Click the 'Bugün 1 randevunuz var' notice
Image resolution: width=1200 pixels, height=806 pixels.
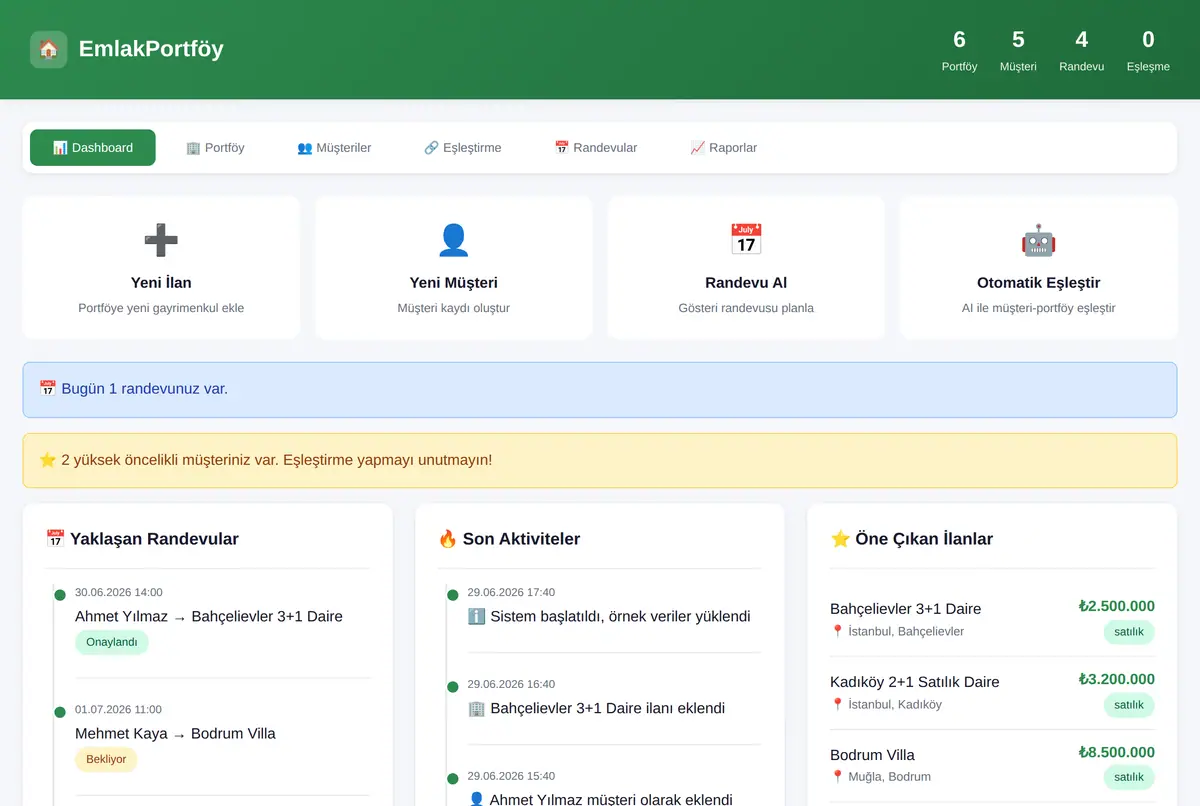[600, 389]
